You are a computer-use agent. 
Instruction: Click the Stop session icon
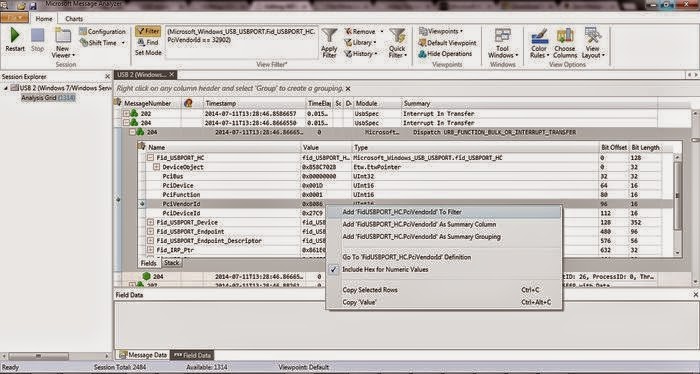point(38,35)
